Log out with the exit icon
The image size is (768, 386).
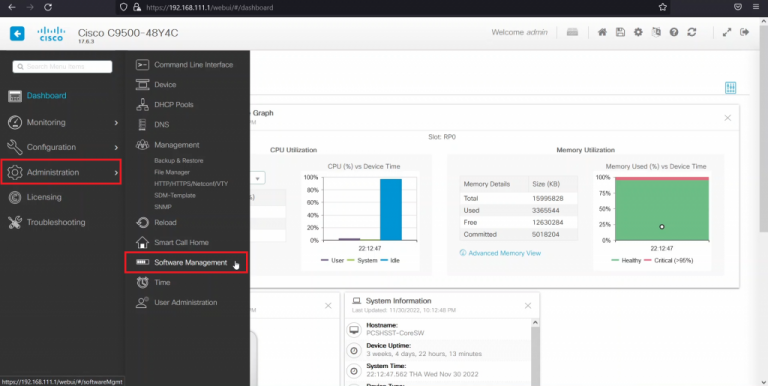tap(744, 32)
